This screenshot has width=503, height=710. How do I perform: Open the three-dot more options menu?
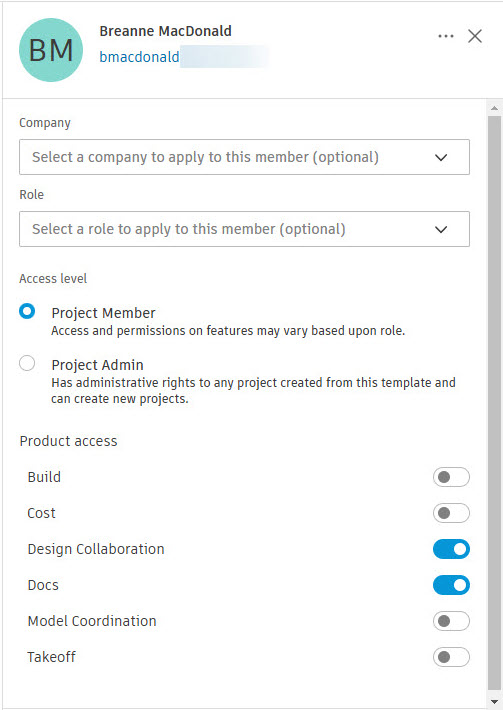click(x=446, y=36)
